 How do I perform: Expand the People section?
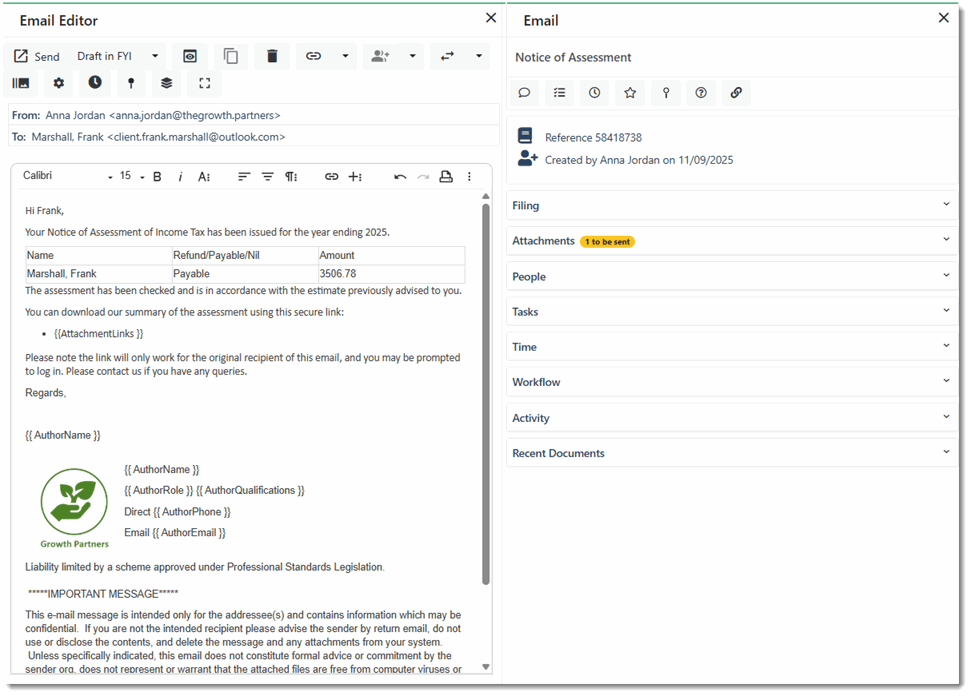coord(733,277)
